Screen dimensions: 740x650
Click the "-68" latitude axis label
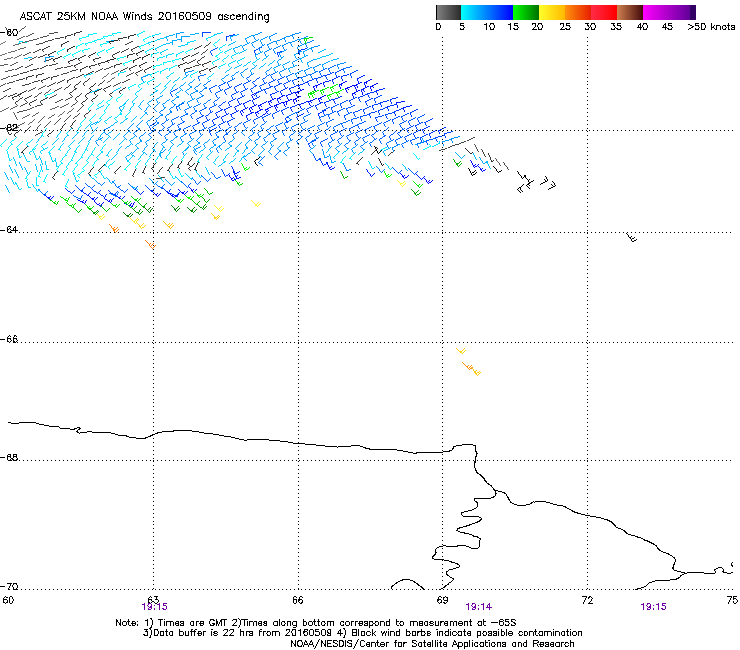9,458
